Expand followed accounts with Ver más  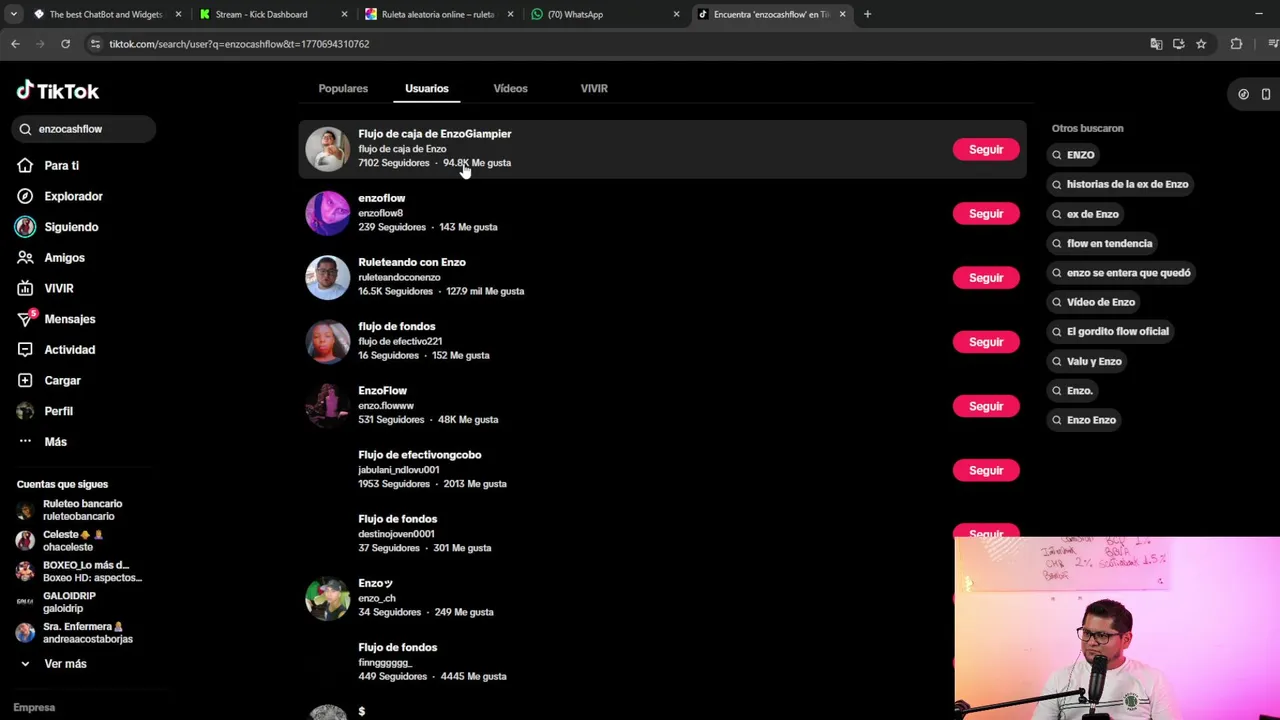[x=55, y=664]
